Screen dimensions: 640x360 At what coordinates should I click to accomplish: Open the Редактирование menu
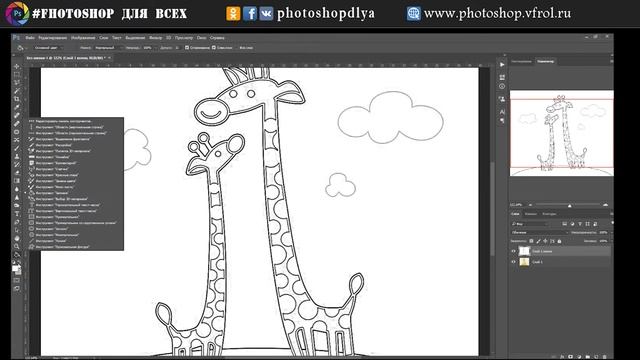point(53,38)
